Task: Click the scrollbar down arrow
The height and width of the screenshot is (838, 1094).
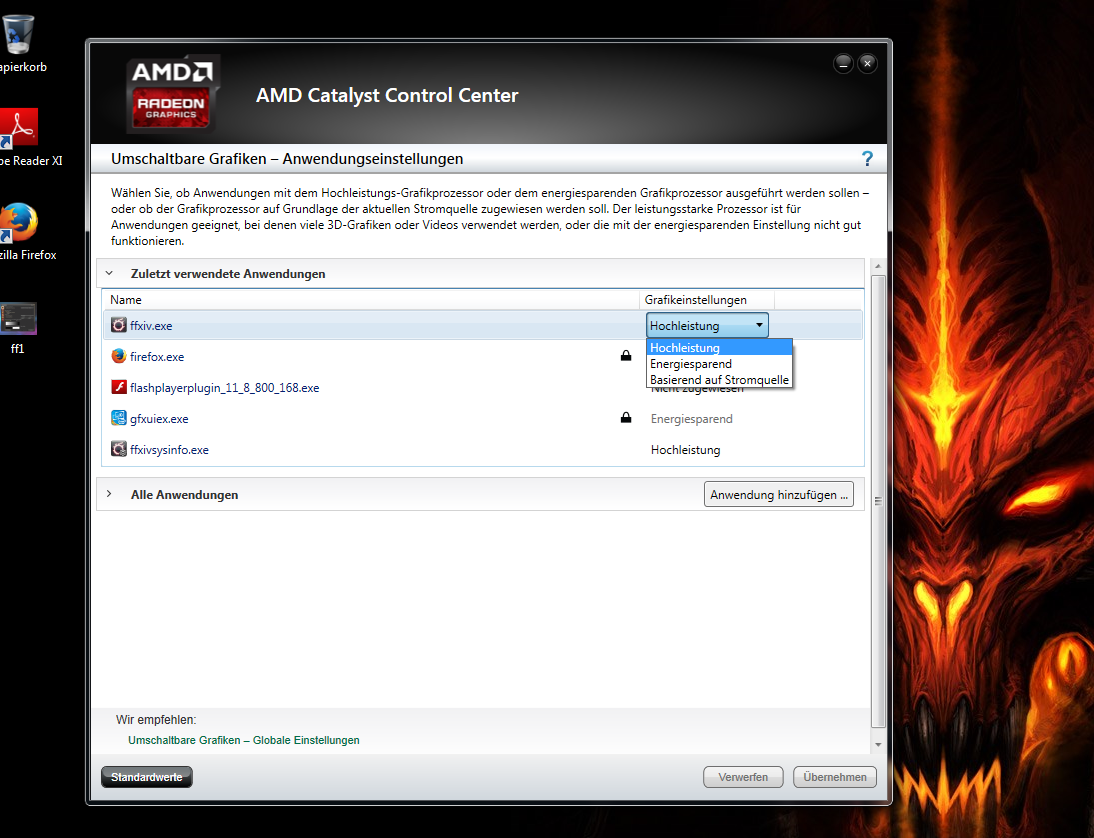Action: point(878,745)
